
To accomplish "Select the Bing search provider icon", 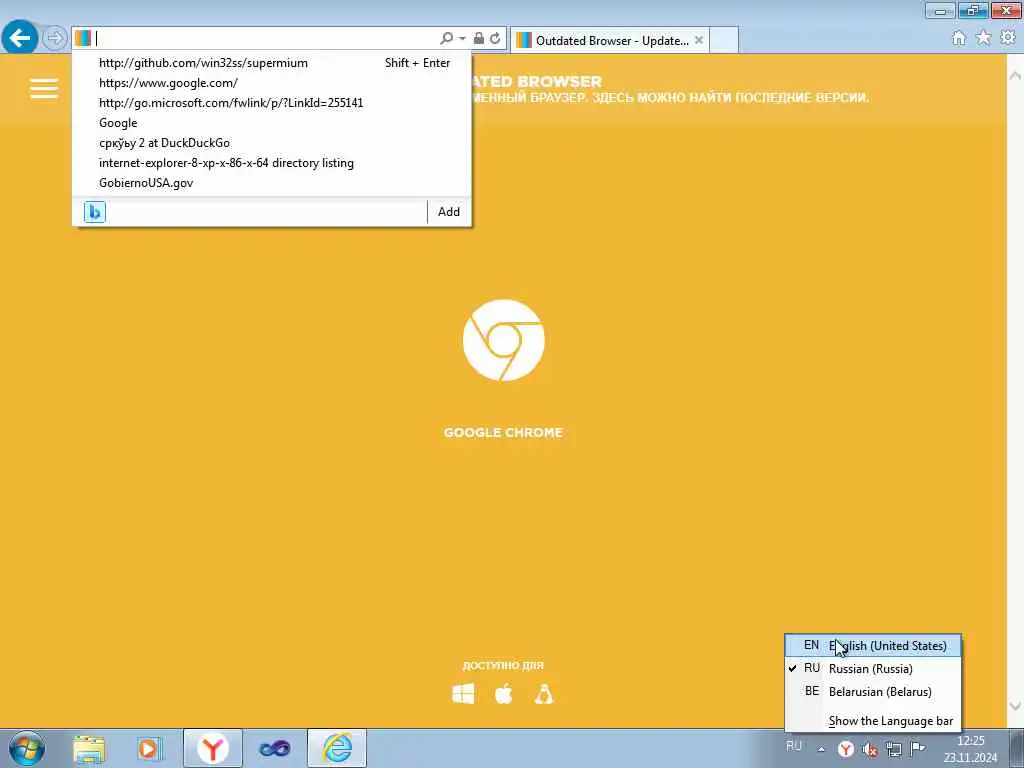I will [95, 212].
